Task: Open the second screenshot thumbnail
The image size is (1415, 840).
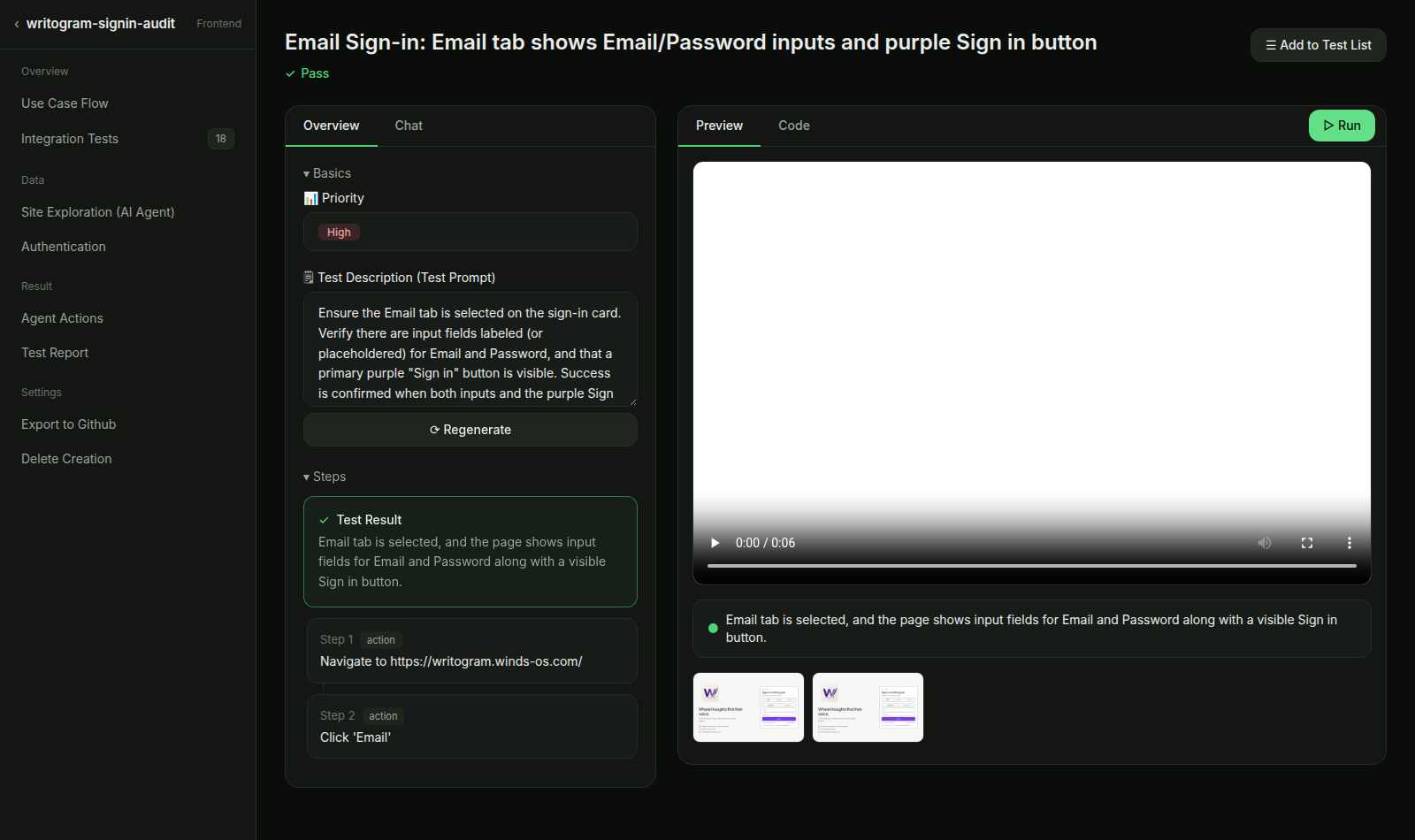Action: (868, 707)
